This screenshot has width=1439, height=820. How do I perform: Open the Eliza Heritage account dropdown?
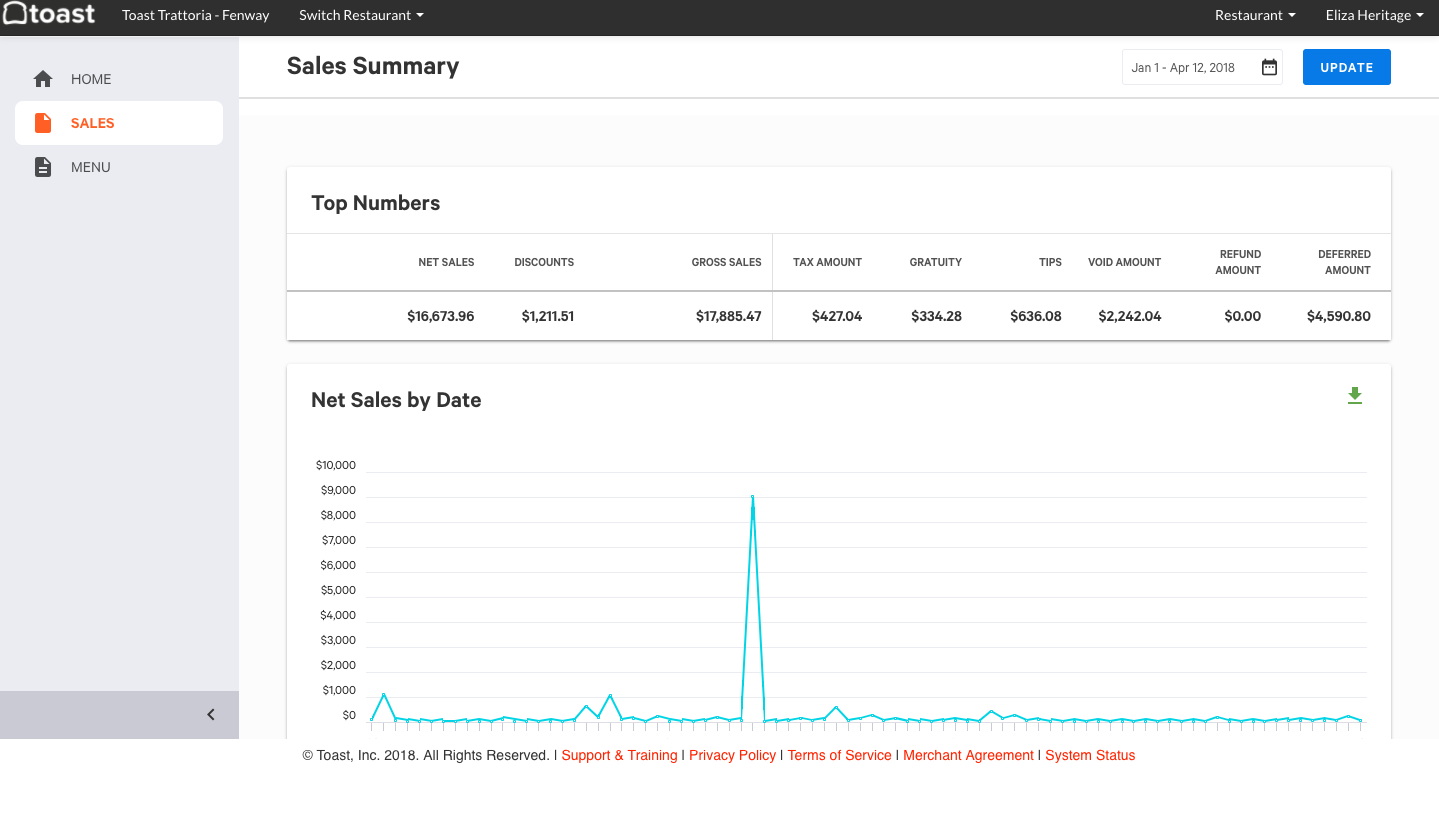pos(1374,15)
